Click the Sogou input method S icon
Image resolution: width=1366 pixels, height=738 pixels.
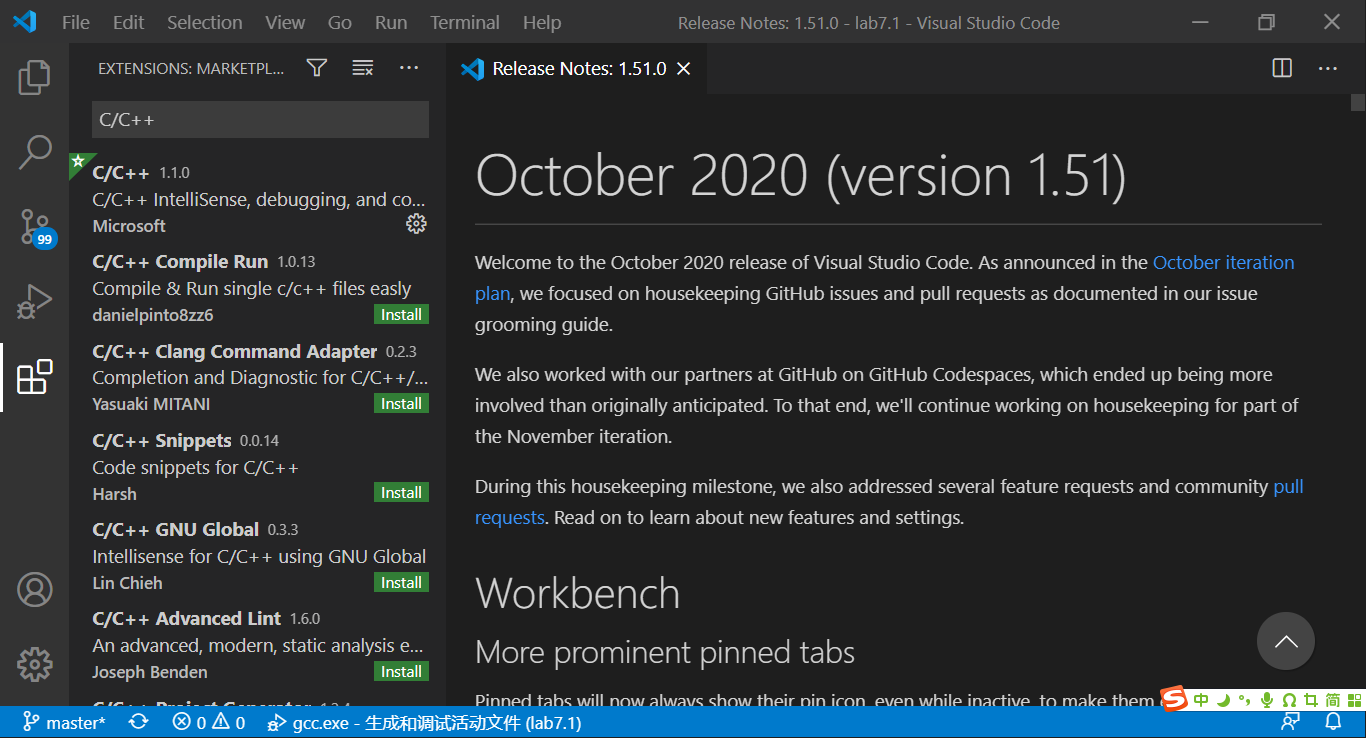pos(1174,699)
